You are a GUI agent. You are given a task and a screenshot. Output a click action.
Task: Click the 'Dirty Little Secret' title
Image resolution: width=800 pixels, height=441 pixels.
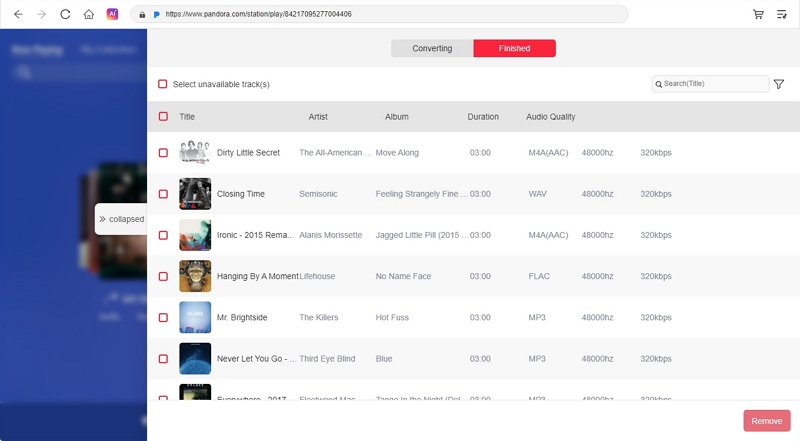[248, 153]
